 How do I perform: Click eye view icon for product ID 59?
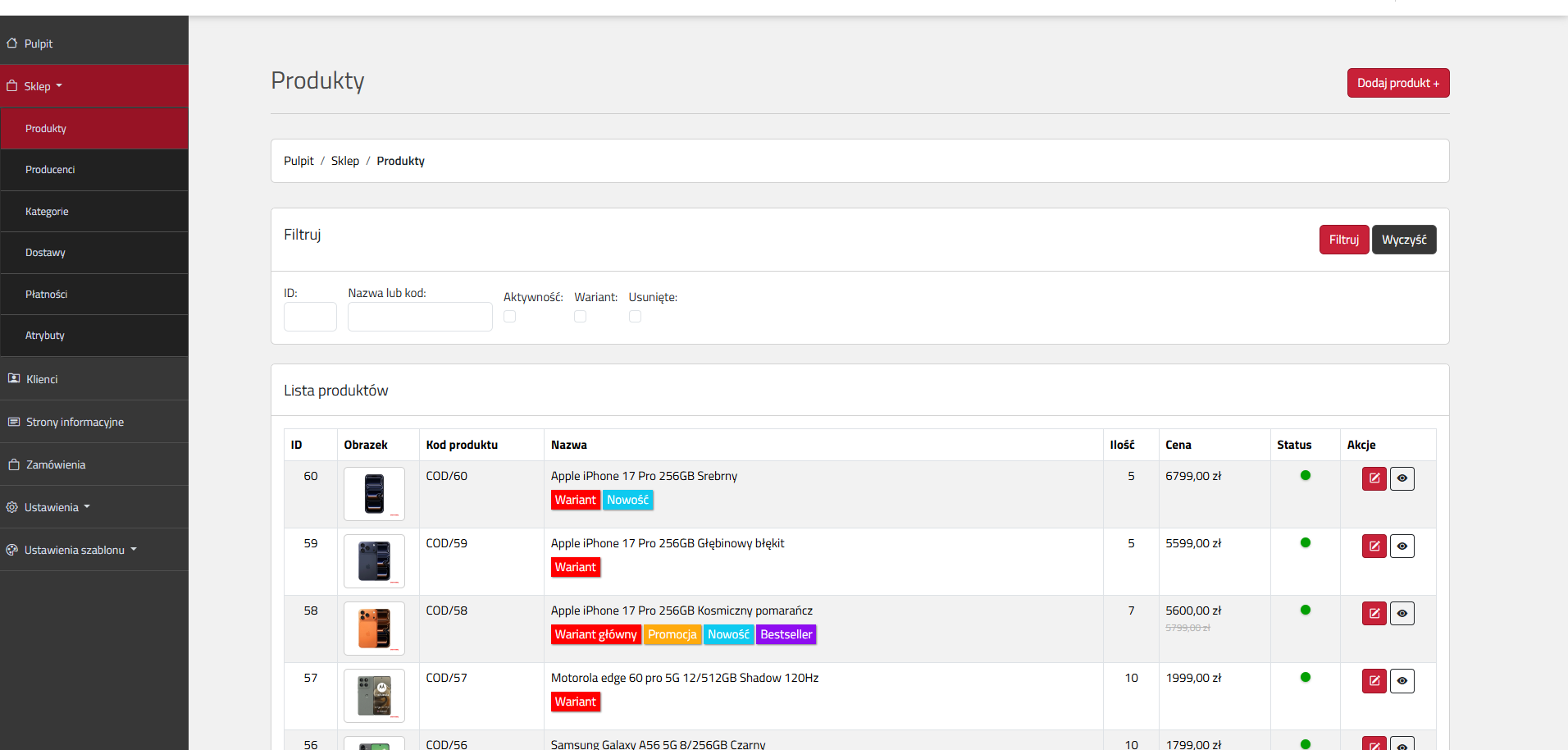point(1402,546)
